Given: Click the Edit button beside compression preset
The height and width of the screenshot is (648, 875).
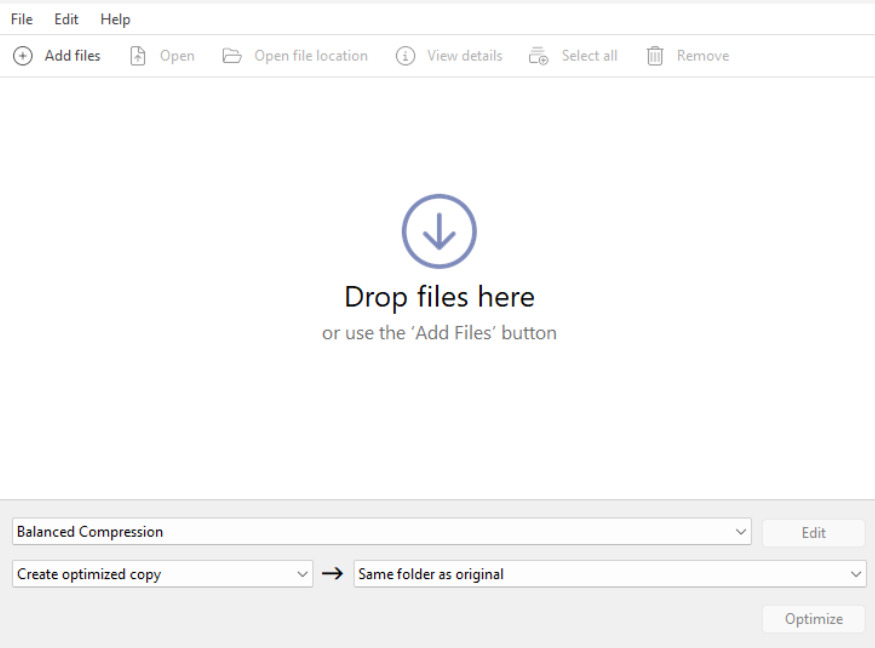Looking at the screenshot, I should click(813, 532).
